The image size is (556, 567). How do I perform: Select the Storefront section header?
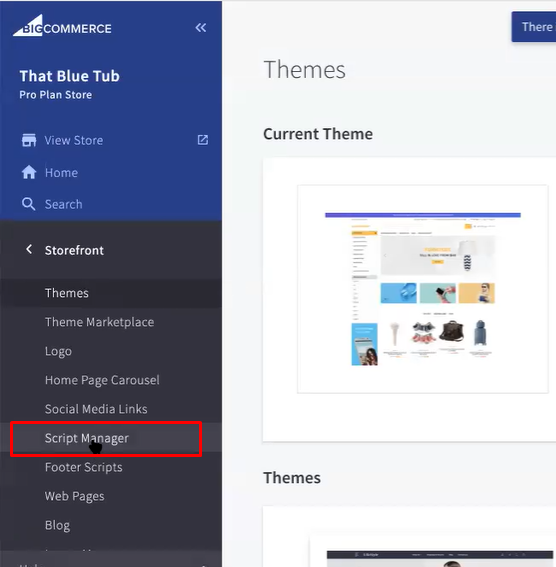[x=74, y=250]
